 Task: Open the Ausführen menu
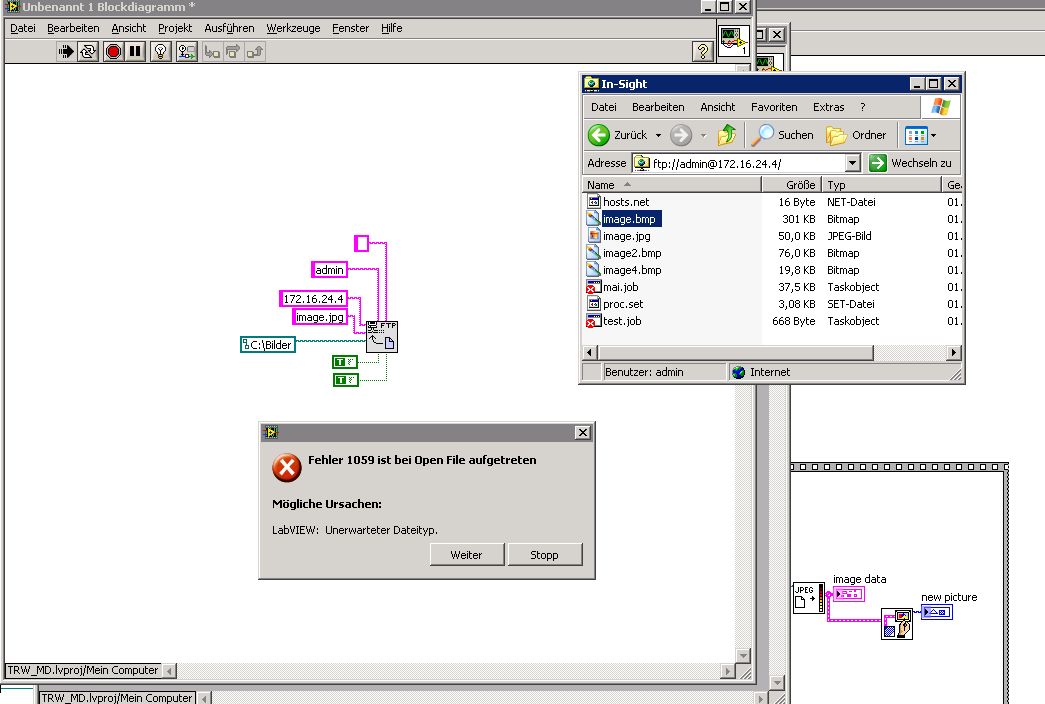[229, 28]
